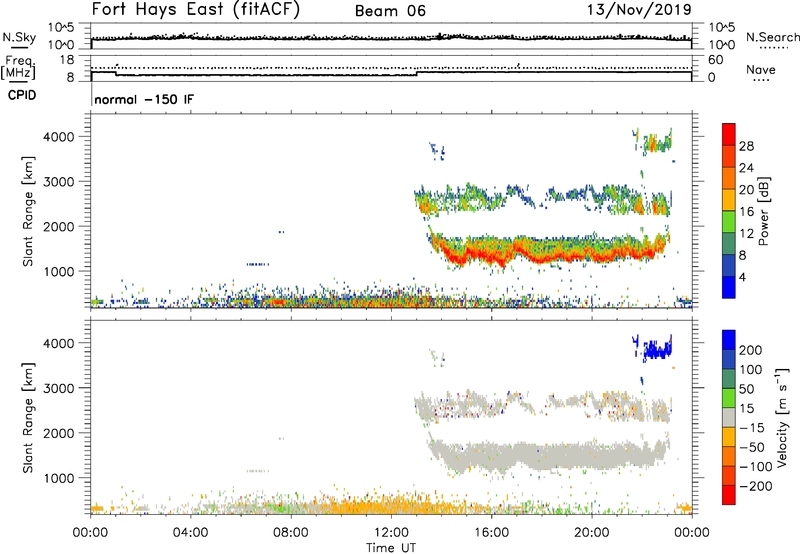Click the dark blue top Velocity colorbar segment
Image resolution: width=800 pixels, height=554 pixels.
tap(729, 340)
